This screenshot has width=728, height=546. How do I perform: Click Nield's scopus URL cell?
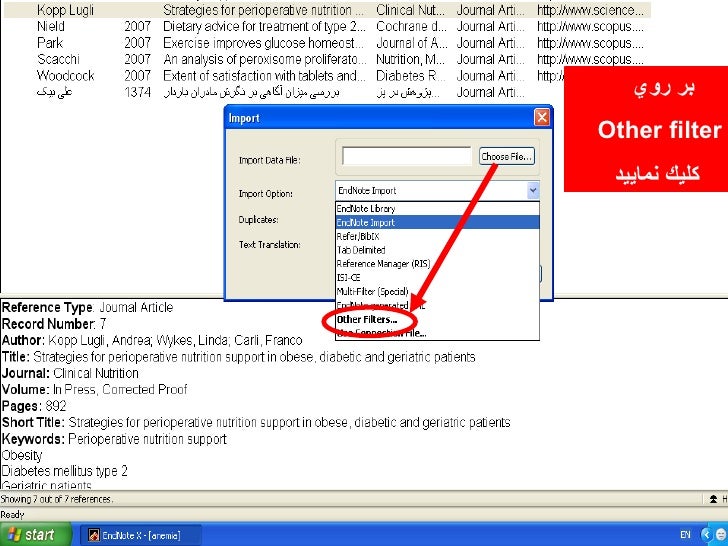(590, 26)
